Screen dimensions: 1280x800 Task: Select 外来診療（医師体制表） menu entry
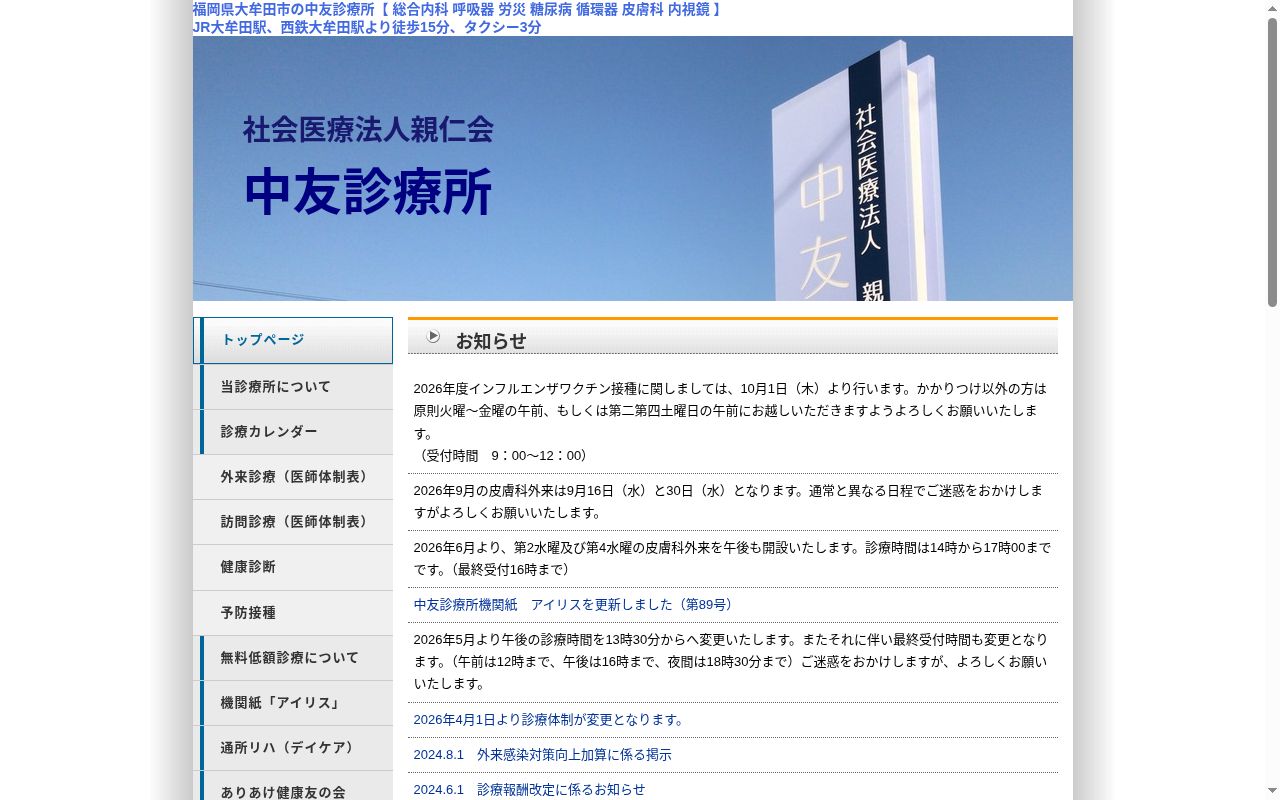pyautogui.click(x=293, y=477)
